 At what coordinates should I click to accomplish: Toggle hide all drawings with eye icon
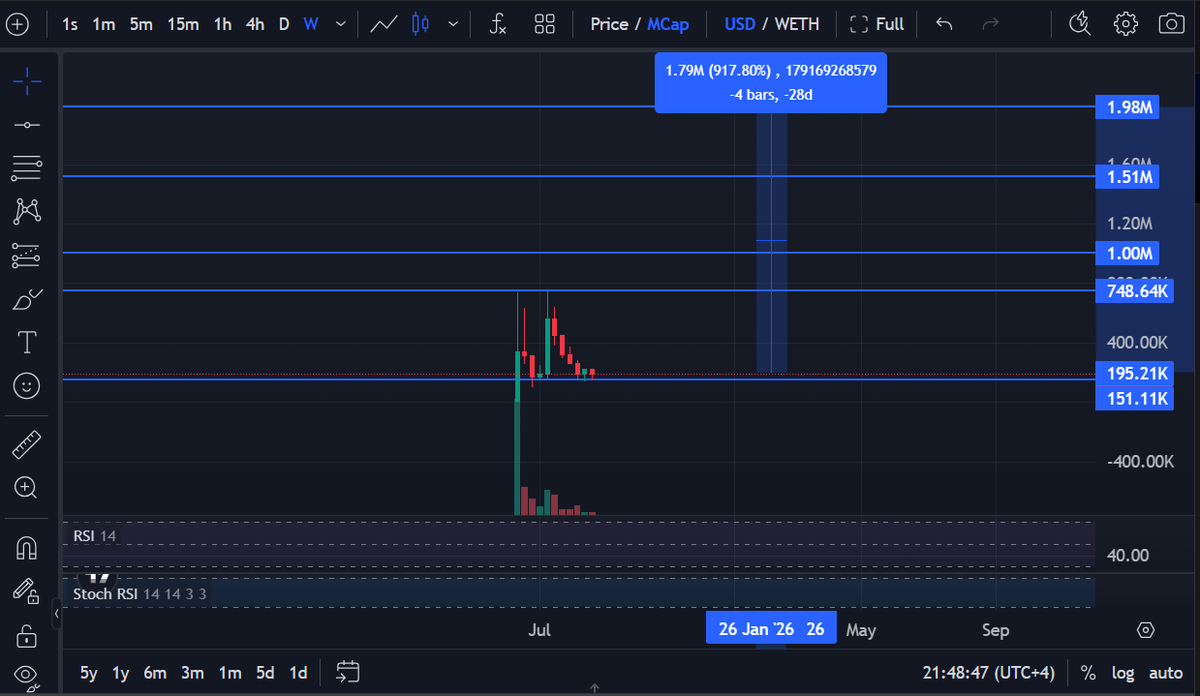[x=27, y=676]
